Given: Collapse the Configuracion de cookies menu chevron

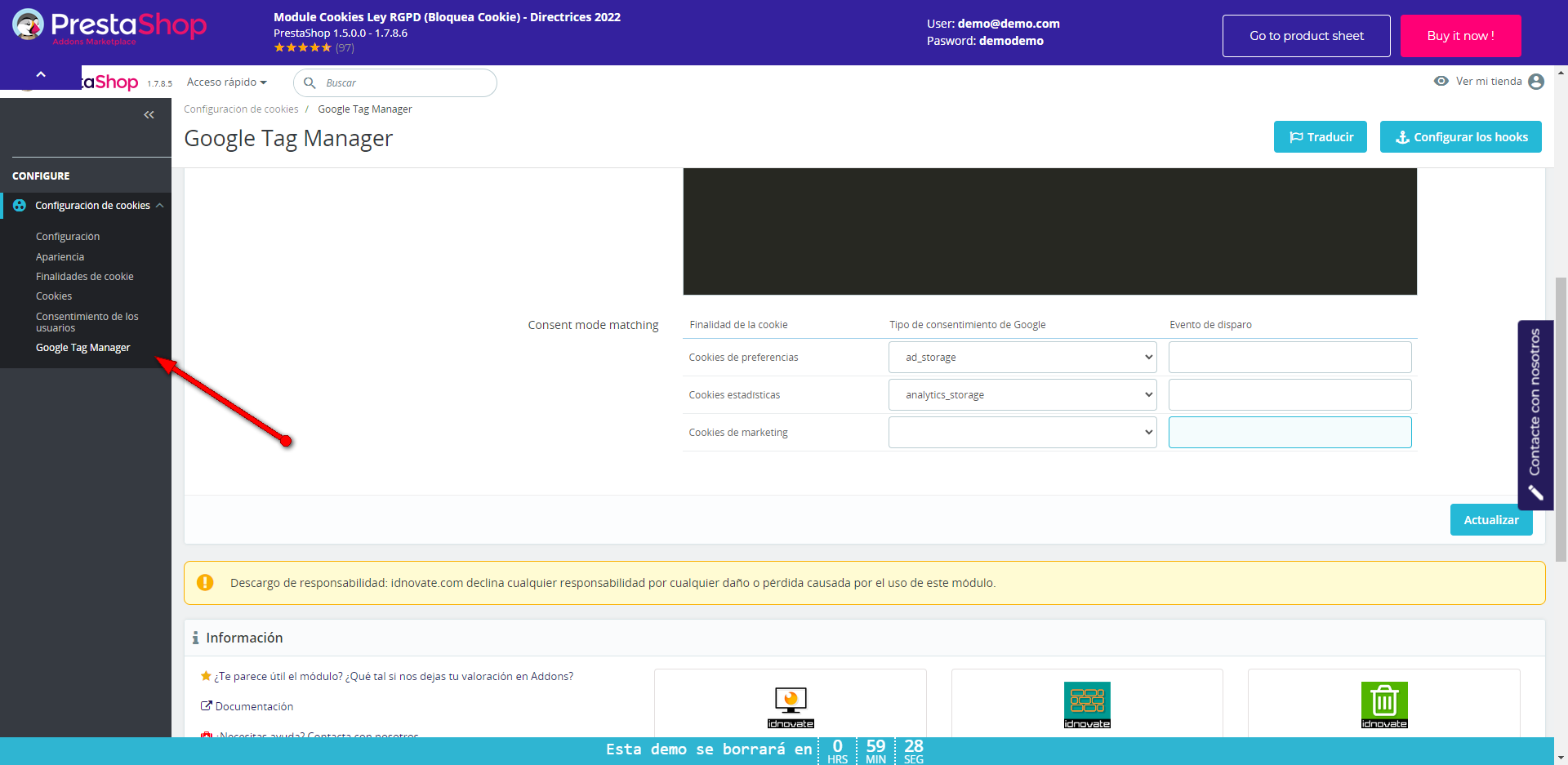Looking at the screenshot, I should tap(160, 206).
